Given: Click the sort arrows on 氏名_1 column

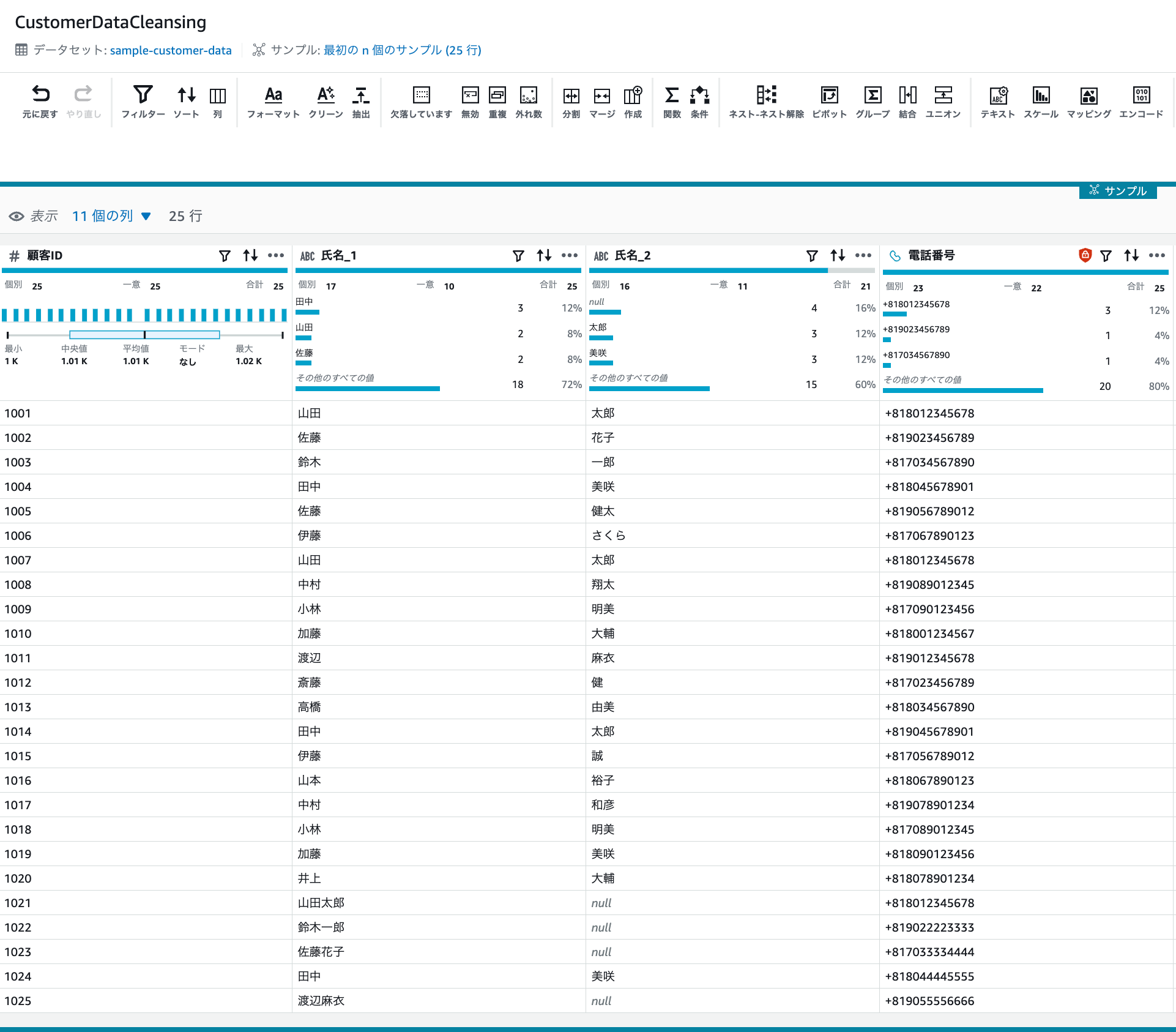Looking at the screenshot, I should [544, 256].
